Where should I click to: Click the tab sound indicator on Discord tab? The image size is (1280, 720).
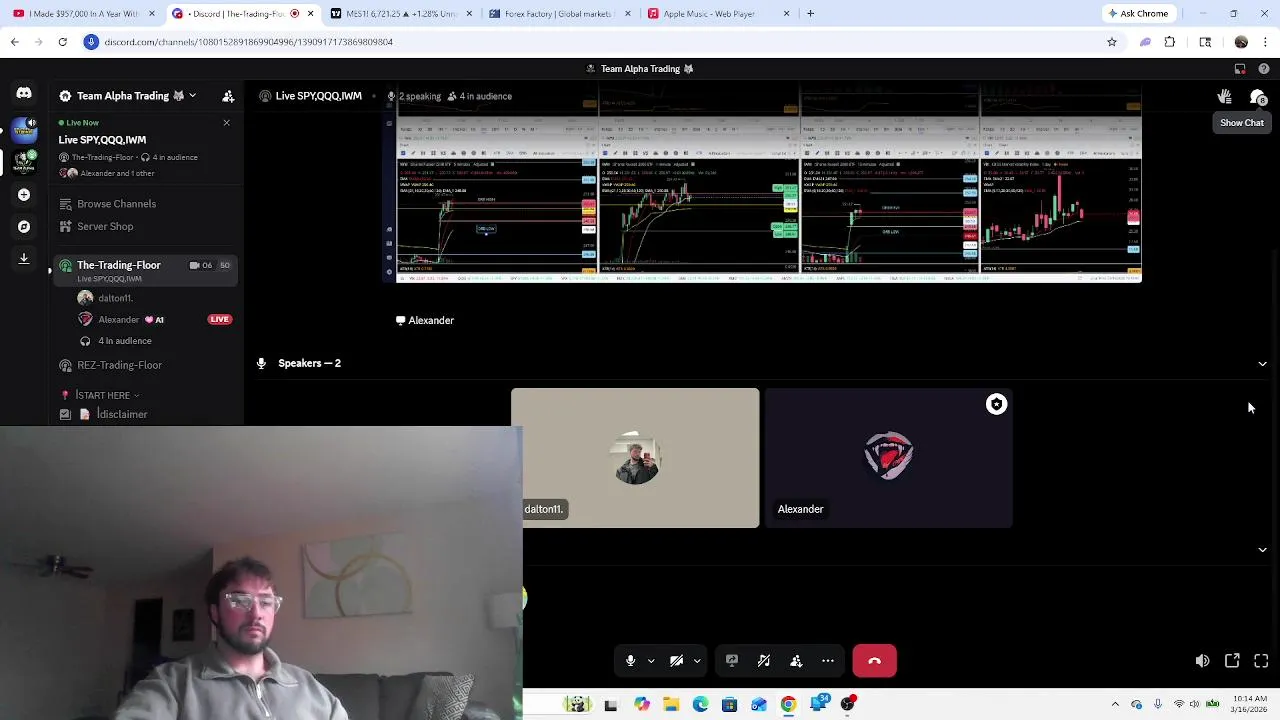294,14
